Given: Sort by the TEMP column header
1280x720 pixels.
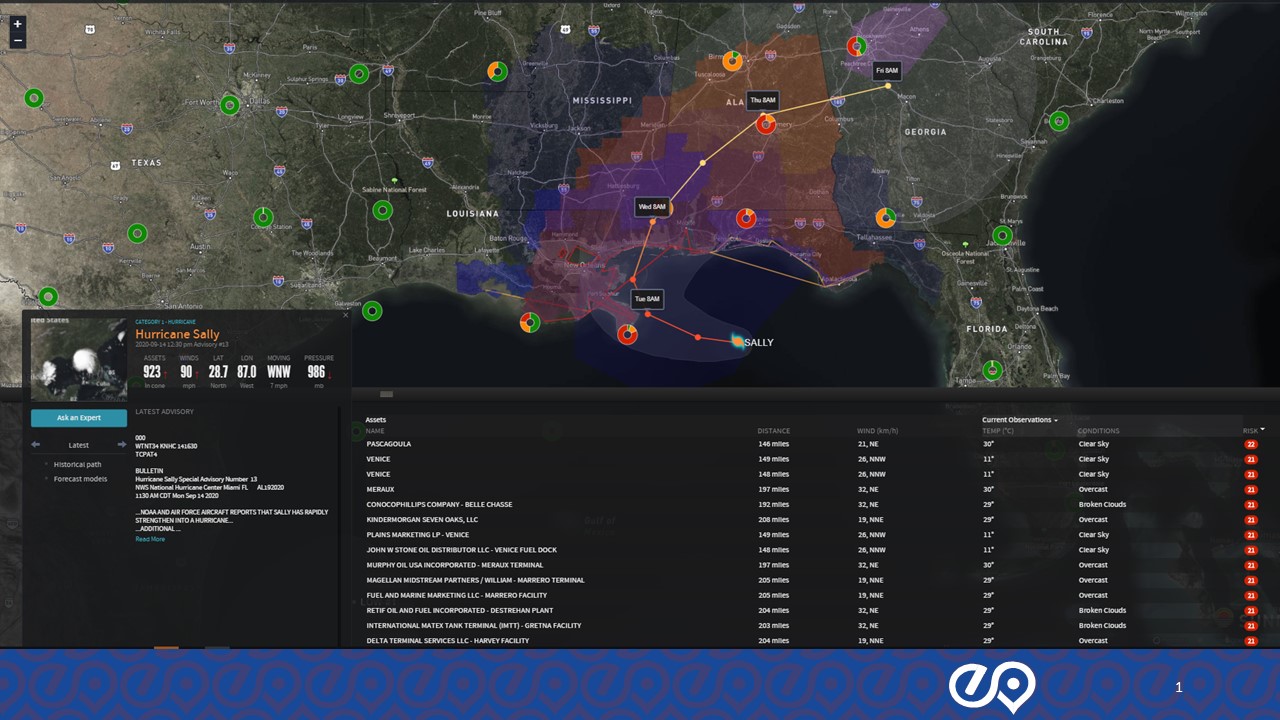Looking at the screenshot, I should [998, 431].
